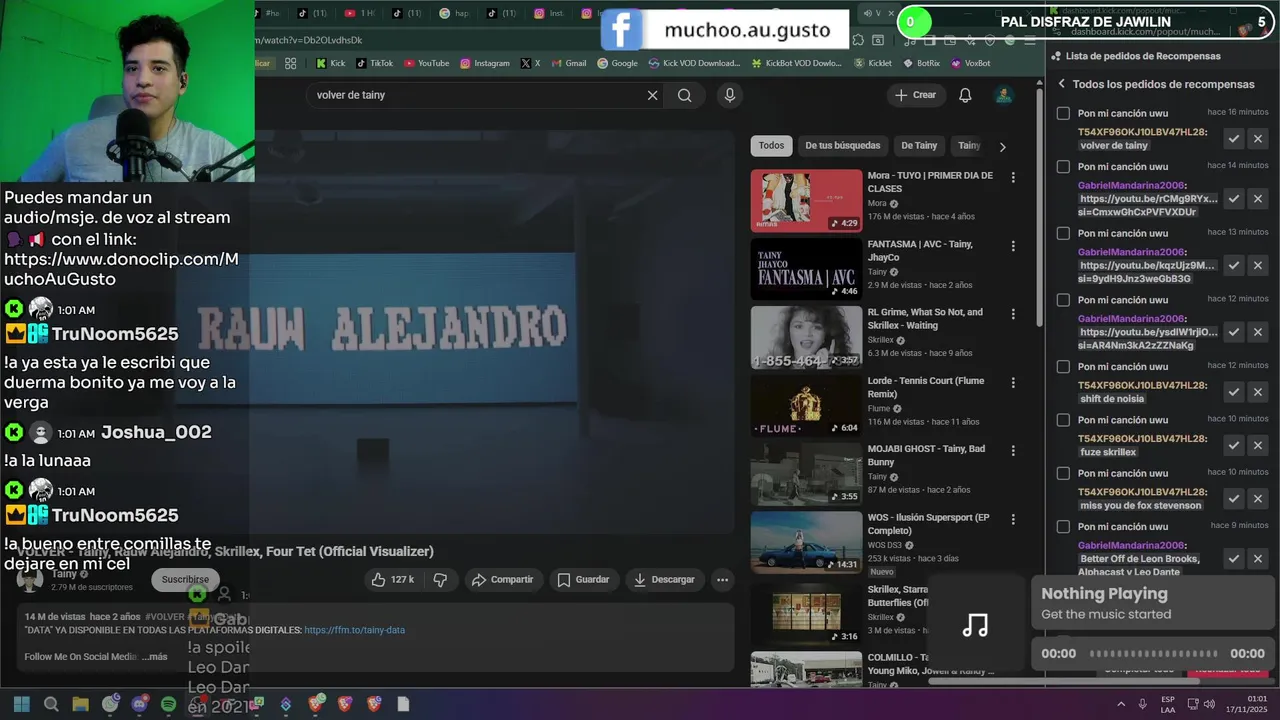Open options menu for WOS Ilusión Supersport video
The height and width of the screenshot is (720, 1280).
point(1013,519)
